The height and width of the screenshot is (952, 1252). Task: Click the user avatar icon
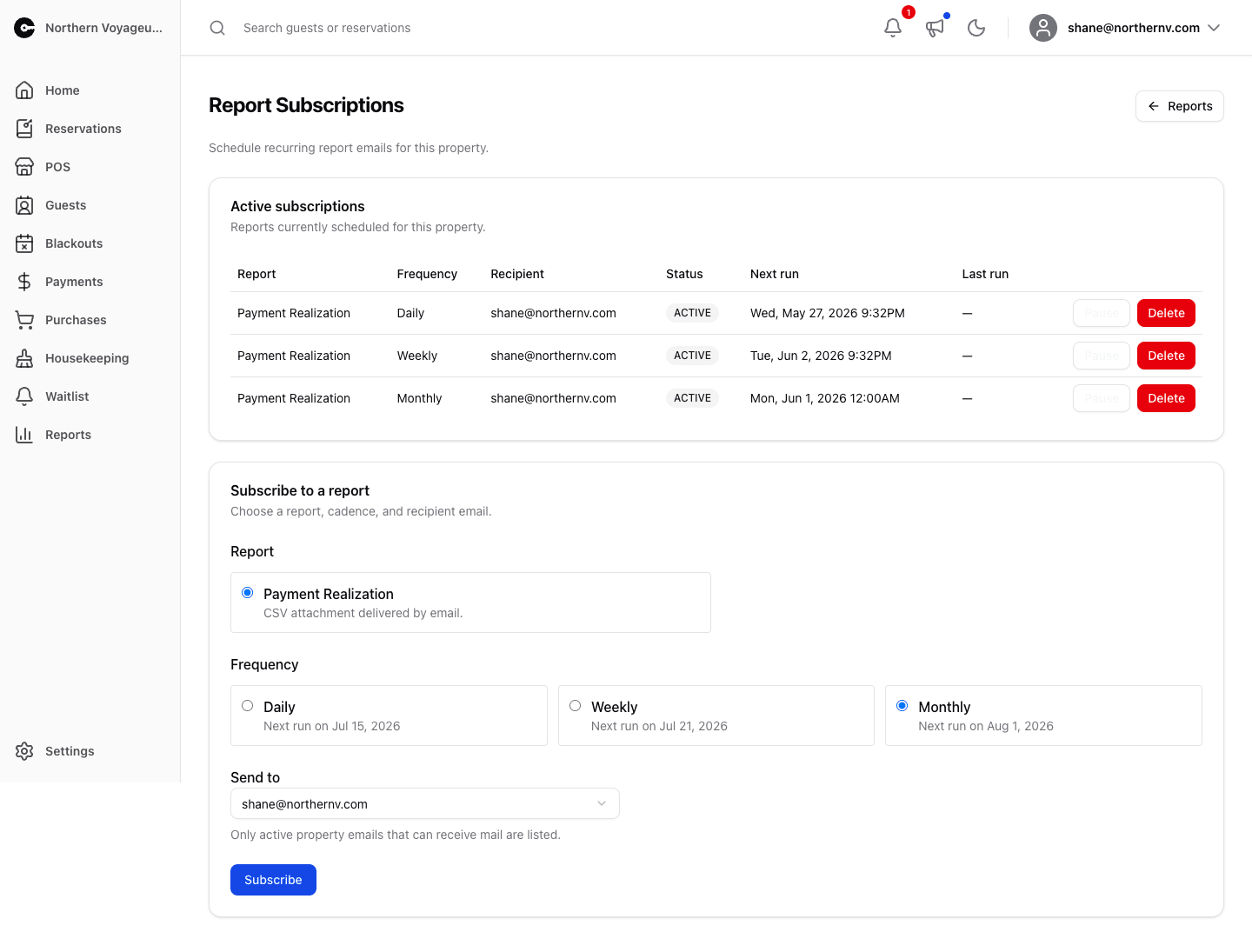(1043, 28)
